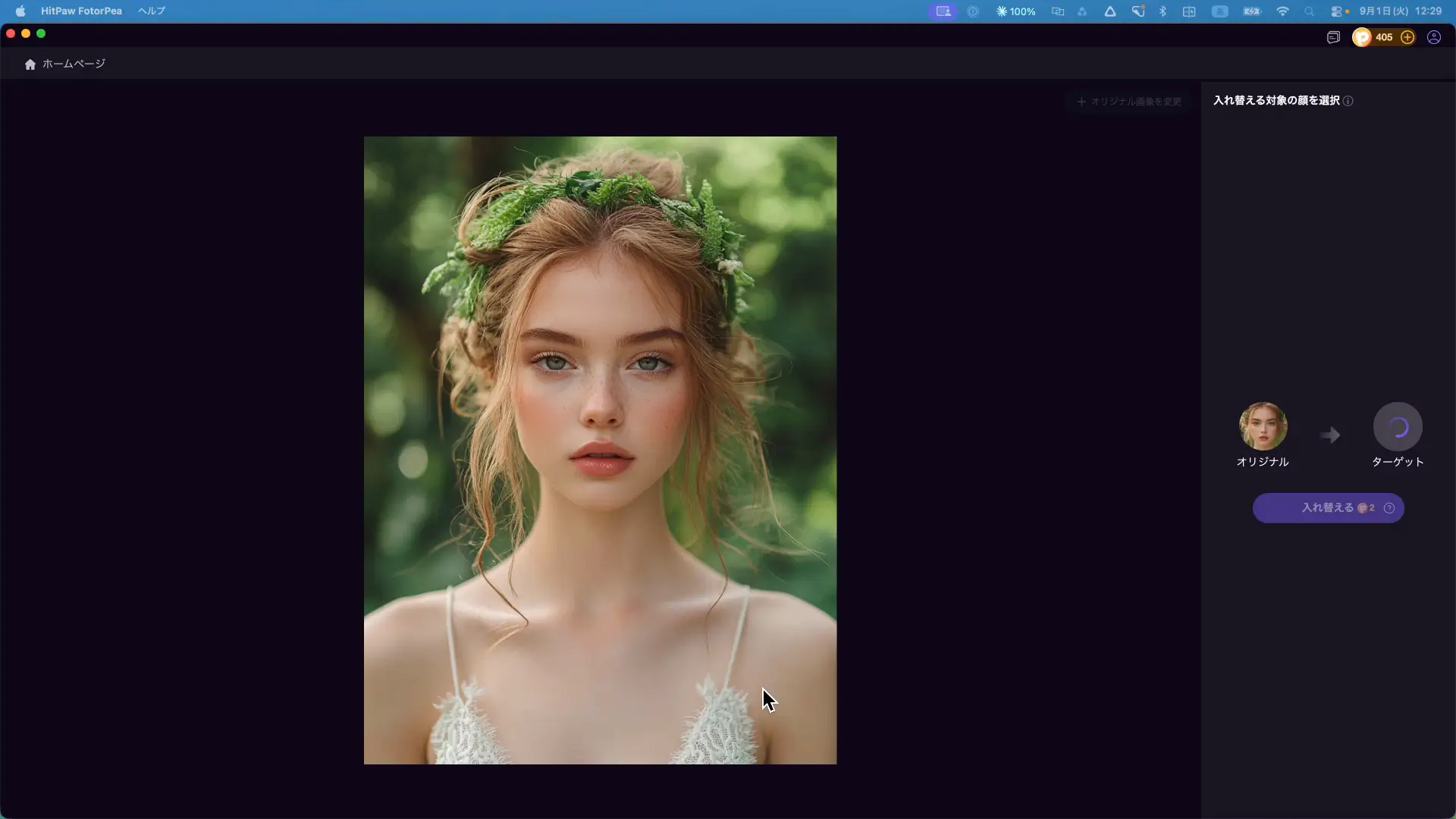
Task: Open the Apple menu
Action: (20, 11)
